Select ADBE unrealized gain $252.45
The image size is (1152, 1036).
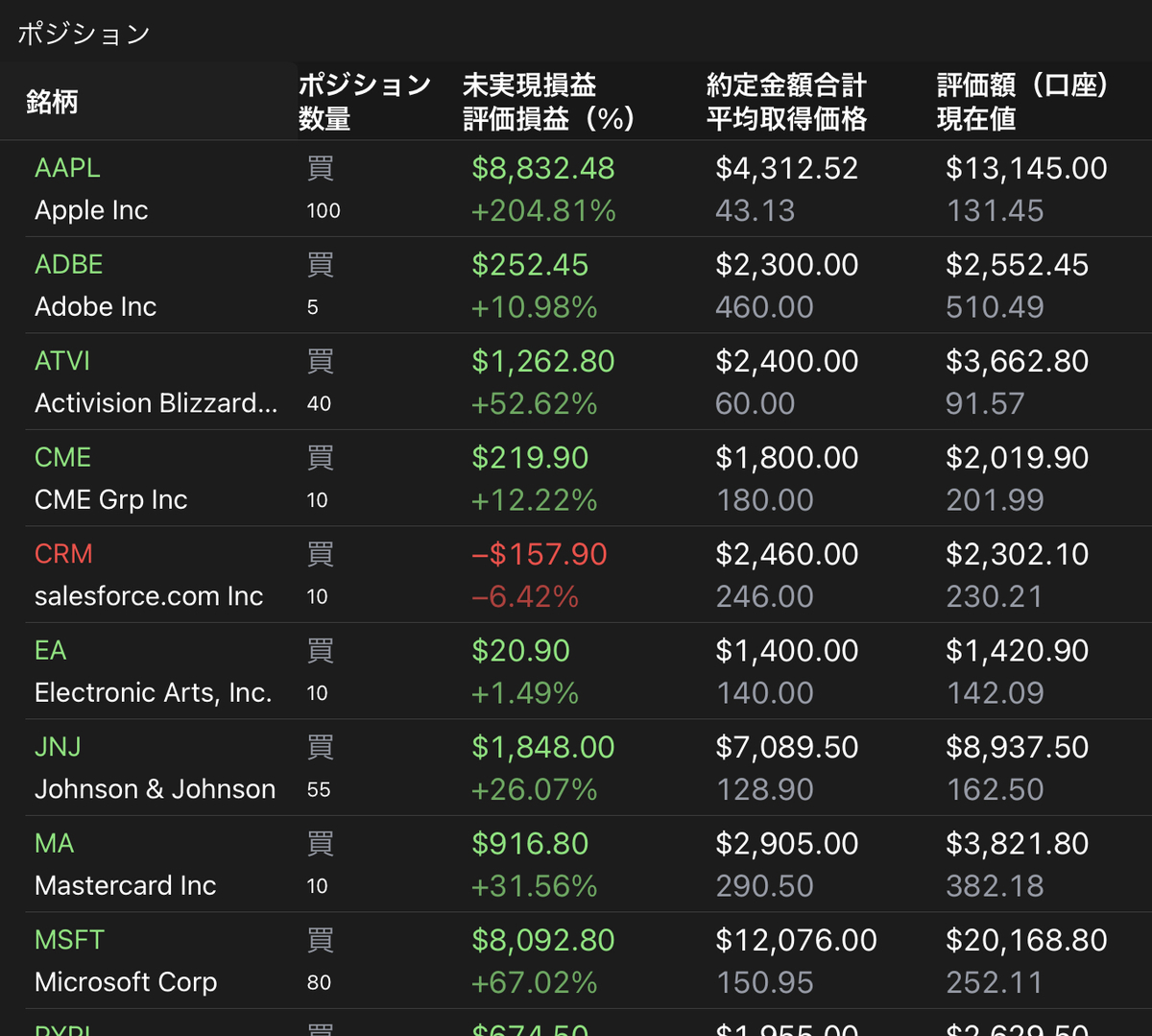tap(530, 265)
